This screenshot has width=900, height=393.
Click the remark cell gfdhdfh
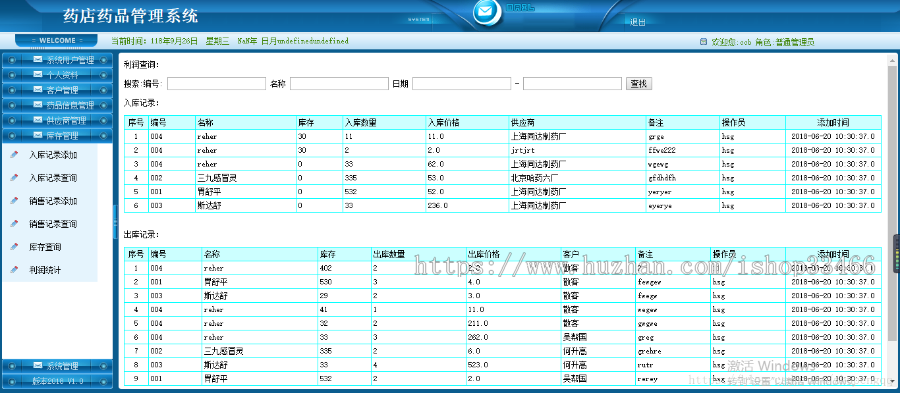coord(662,178)
